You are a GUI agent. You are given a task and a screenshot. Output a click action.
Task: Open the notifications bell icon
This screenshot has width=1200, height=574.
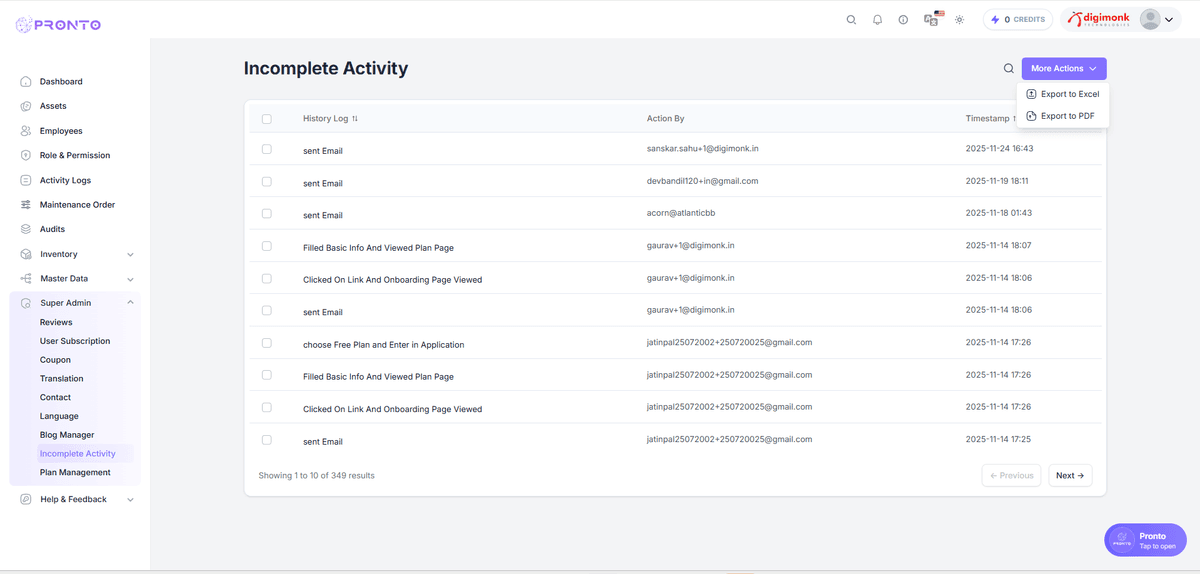(x=877, y=20)
